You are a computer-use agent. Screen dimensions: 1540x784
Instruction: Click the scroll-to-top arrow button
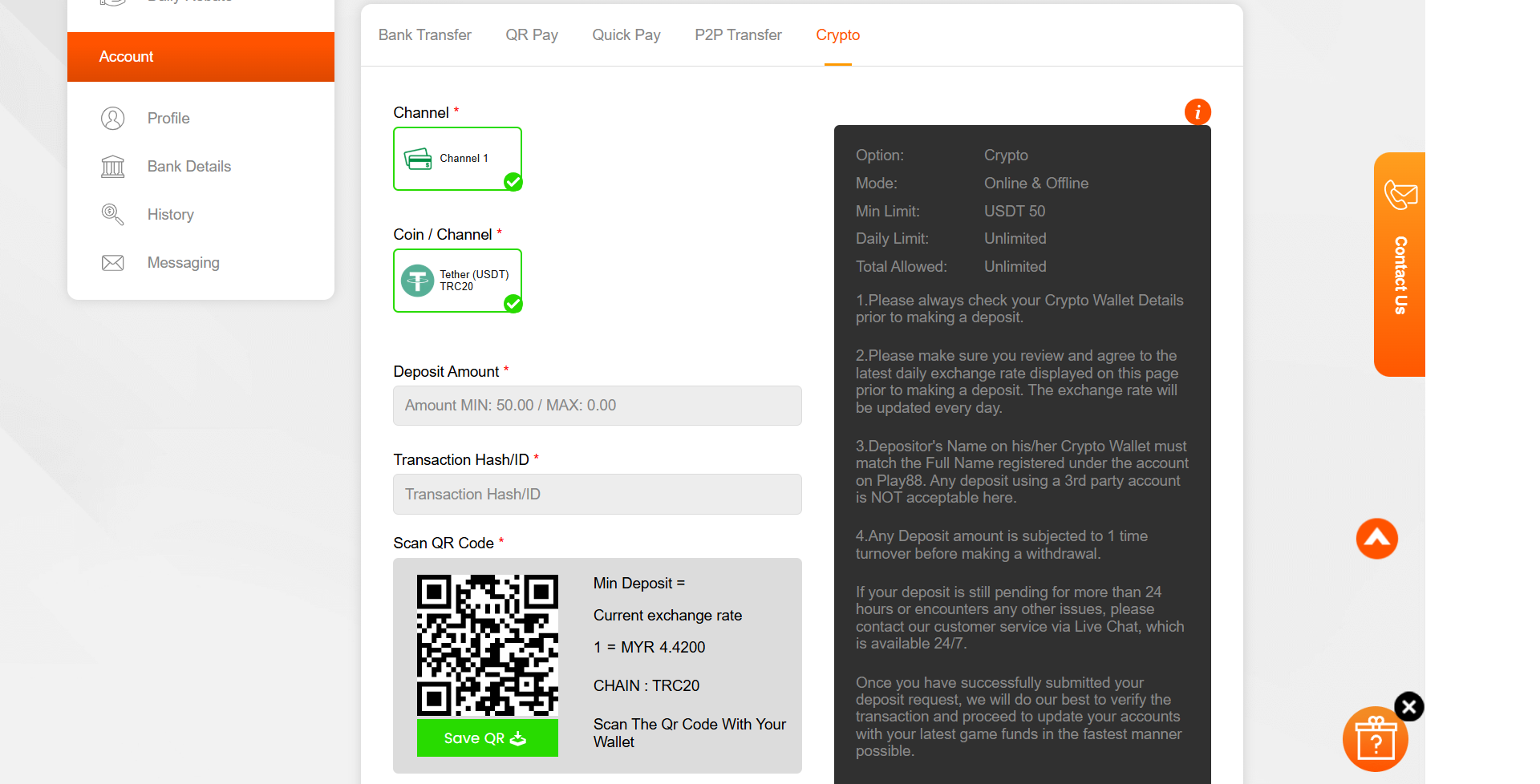[1376, 539]
